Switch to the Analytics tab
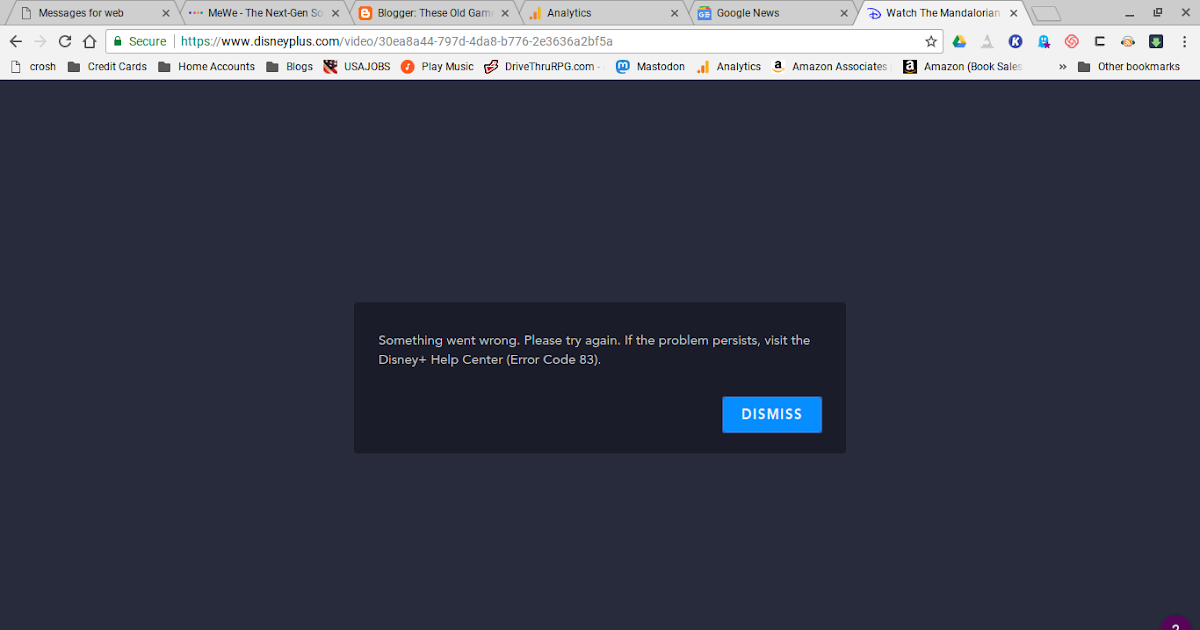1200x630 pixels. click(602, 13)
